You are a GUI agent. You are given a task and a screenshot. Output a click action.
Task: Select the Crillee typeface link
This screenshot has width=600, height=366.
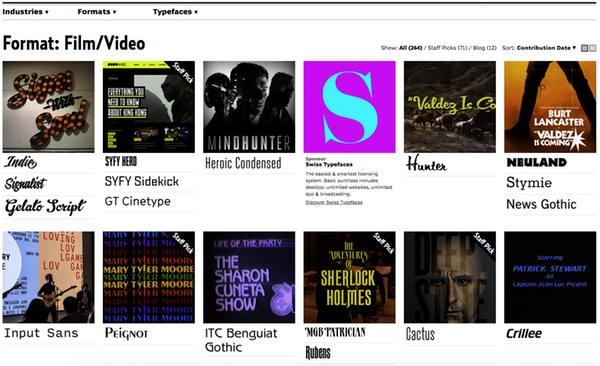coord(524,333)
